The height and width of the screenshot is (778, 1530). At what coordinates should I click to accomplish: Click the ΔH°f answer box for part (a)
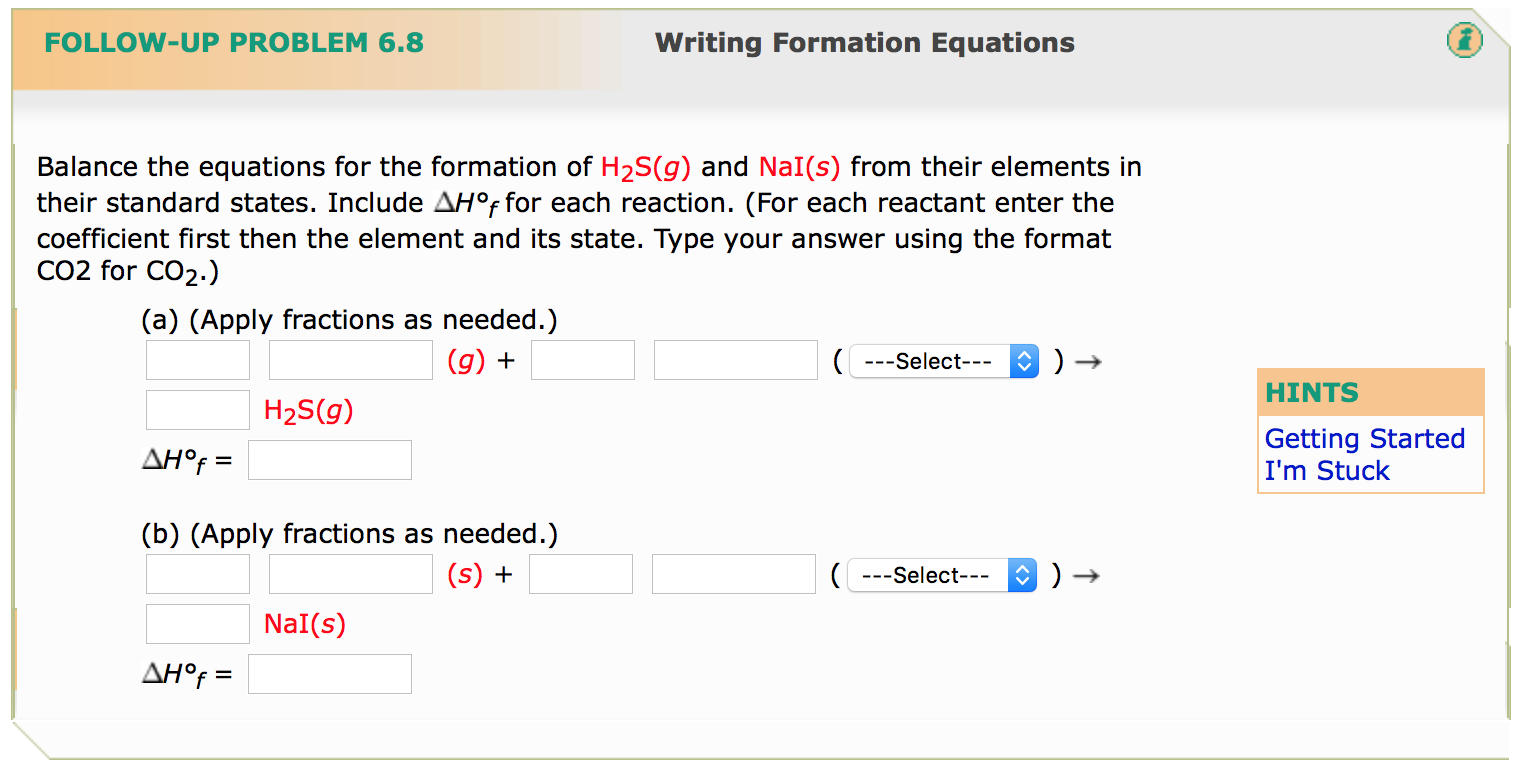[330, 459]
